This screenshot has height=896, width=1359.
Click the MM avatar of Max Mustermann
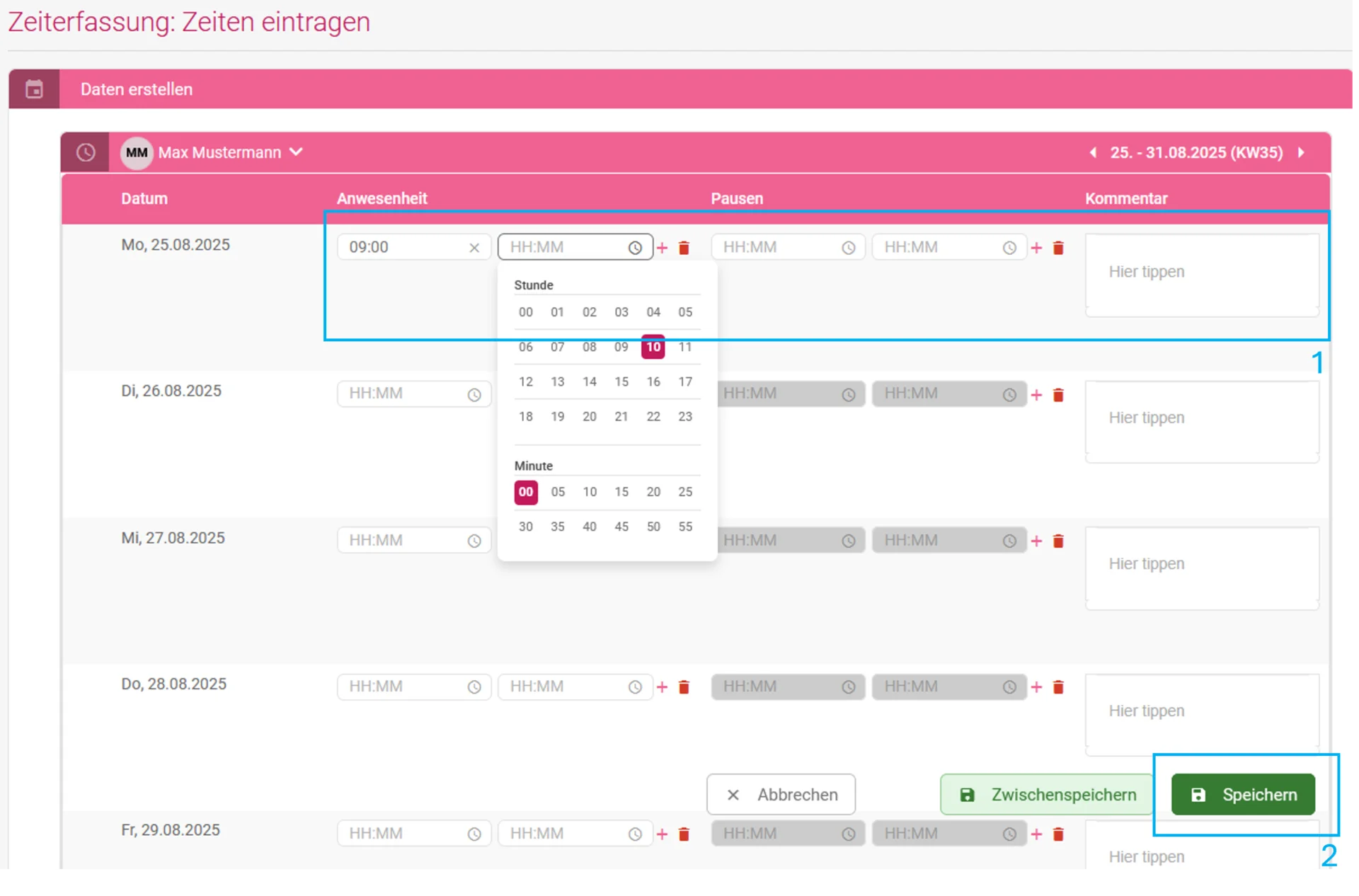(x=137, y=153)
